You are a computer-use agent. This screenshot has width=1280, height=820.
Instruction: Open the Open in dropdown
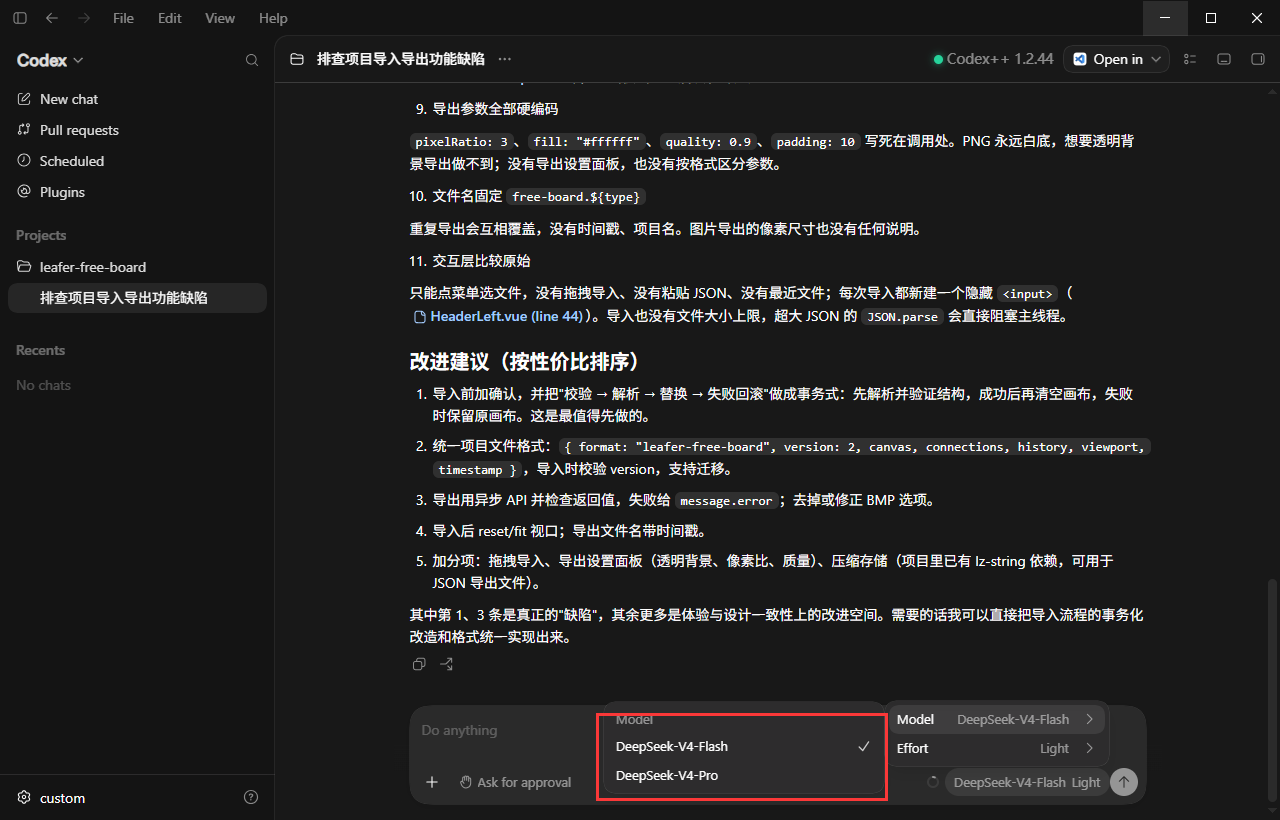click(1116, 59)
